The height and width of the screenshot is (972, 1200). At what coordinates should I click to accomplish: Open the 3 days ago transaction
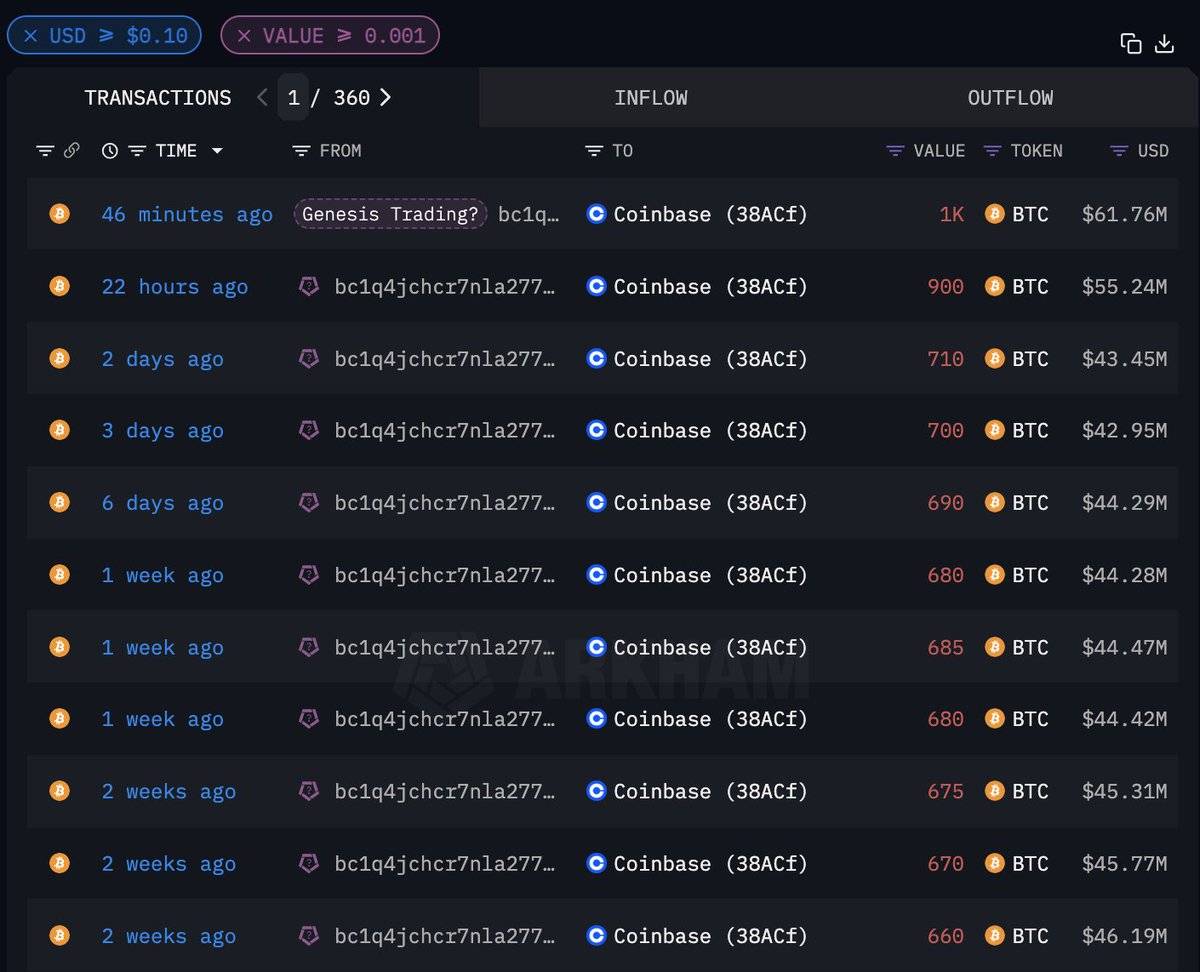click(x=162, y=431)
